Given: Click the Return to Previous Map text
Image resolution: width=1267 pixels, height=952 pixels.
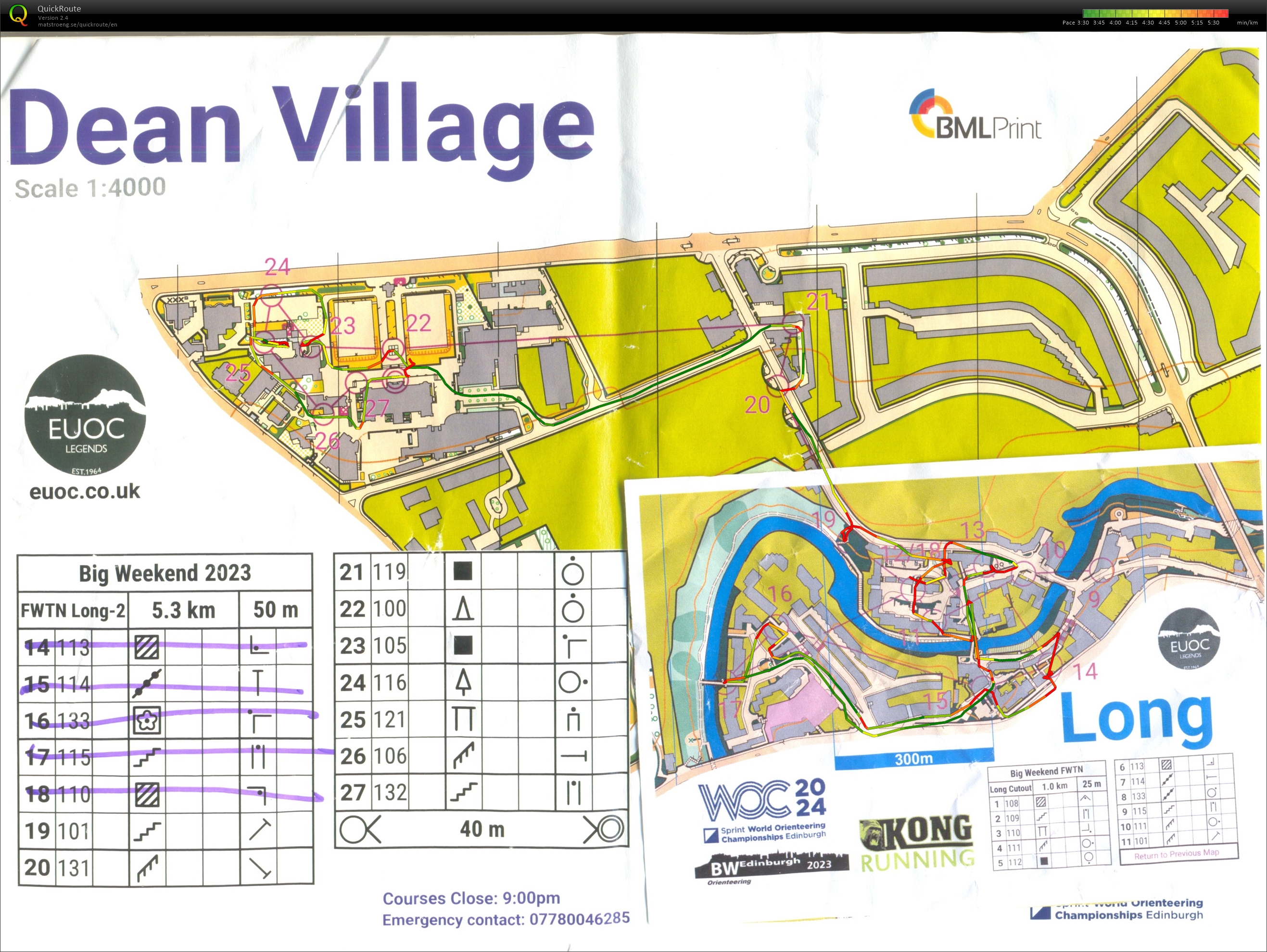Looking at the screenshot, I should pyautogui.click(x=1177, y=853).
